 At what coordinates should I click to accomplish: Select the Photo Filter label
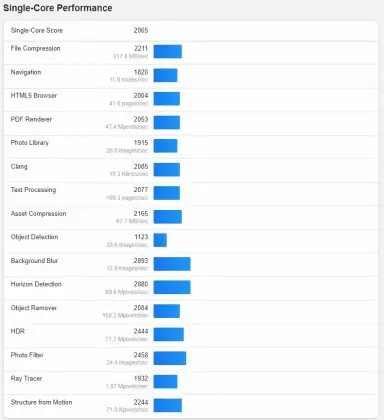(27, 355)
